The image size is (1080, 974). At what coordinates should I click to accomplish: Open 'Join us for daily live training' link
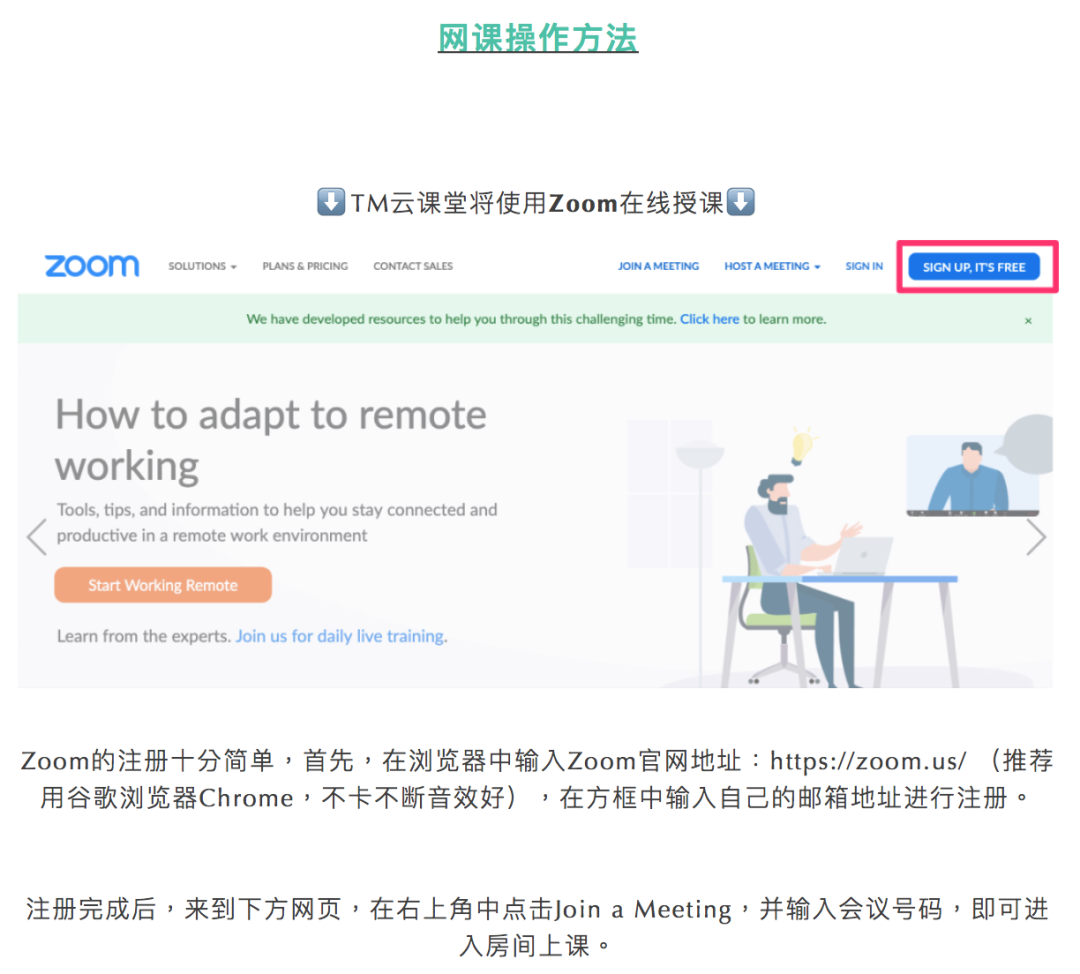340,636
